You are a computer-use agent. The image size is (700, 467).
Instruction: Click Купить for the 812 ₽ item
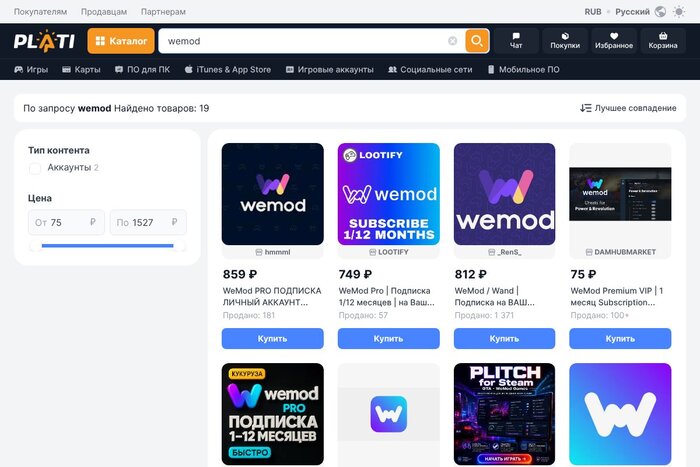click(x=504, y=338)
